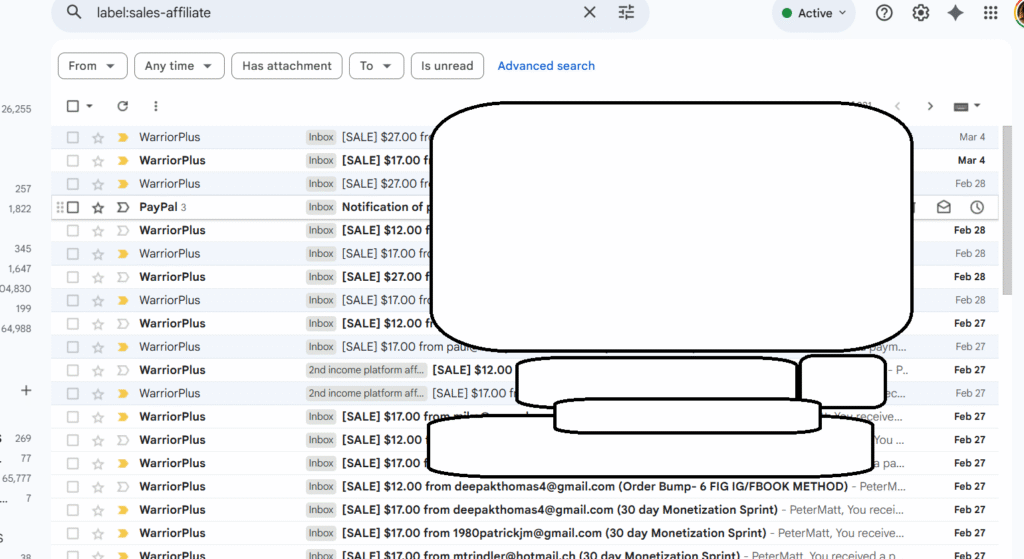
Task: Star the 1980patrickjm $17.00 sale email
Action: click(x=98, y=534)
